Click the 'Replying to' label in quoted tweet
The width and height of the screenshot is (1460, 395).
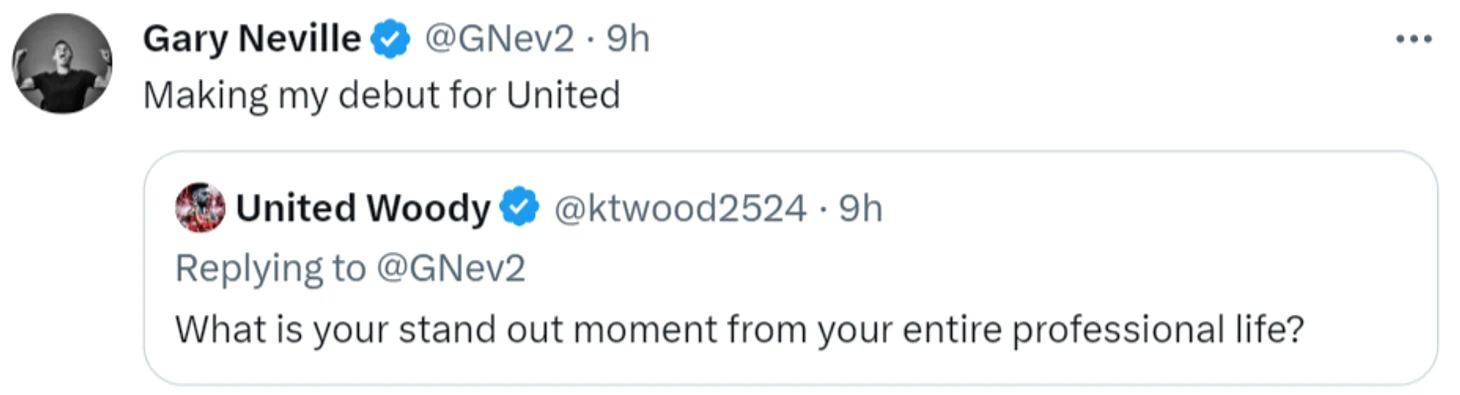click(271, 269)
